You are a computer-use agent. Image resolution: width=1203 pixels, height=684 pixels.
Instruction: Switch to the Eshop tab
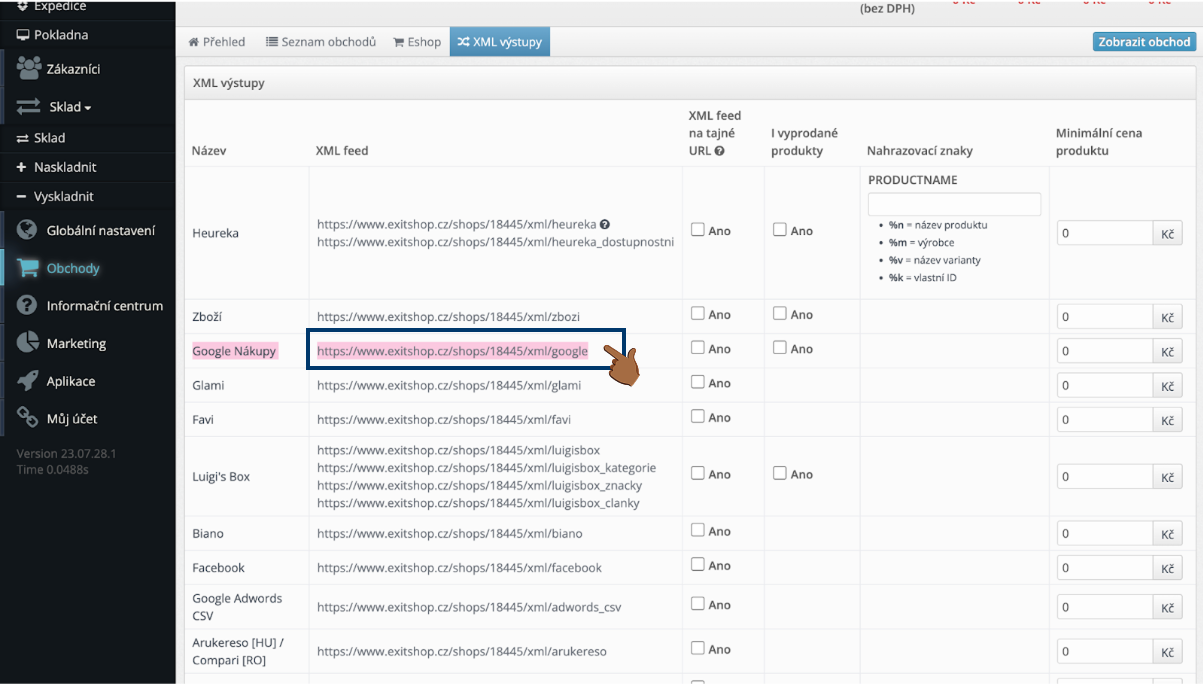(417, 42)
